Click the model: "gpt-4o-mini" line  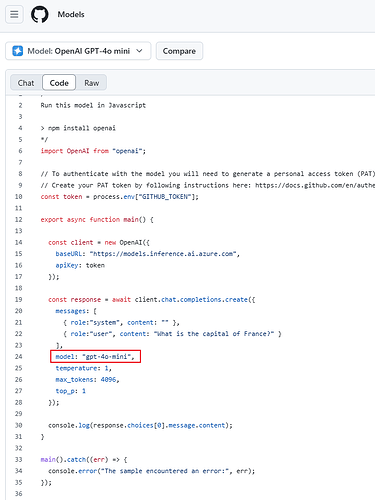(x=95, y=357)
